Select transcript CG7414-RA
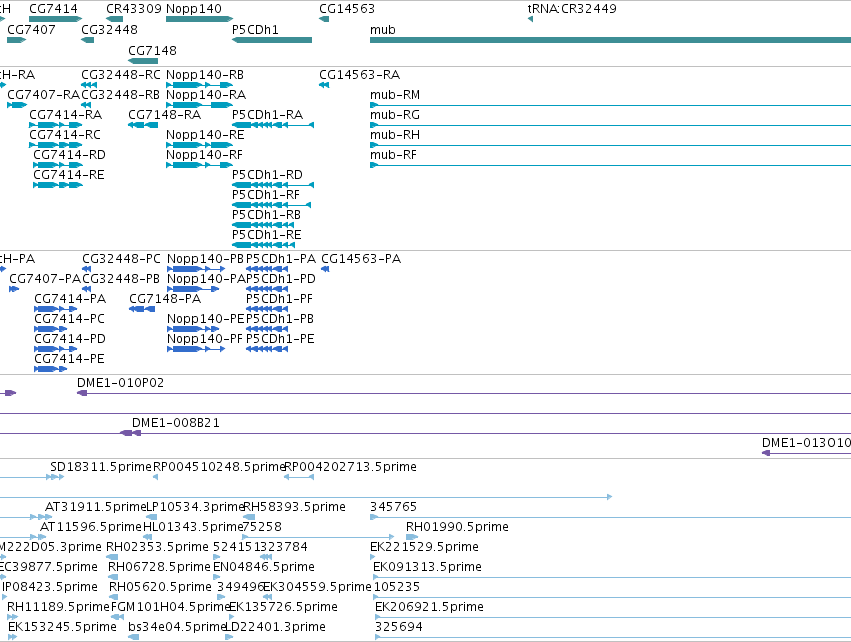This screenshot has height=642, width=851. coord(55,125)
